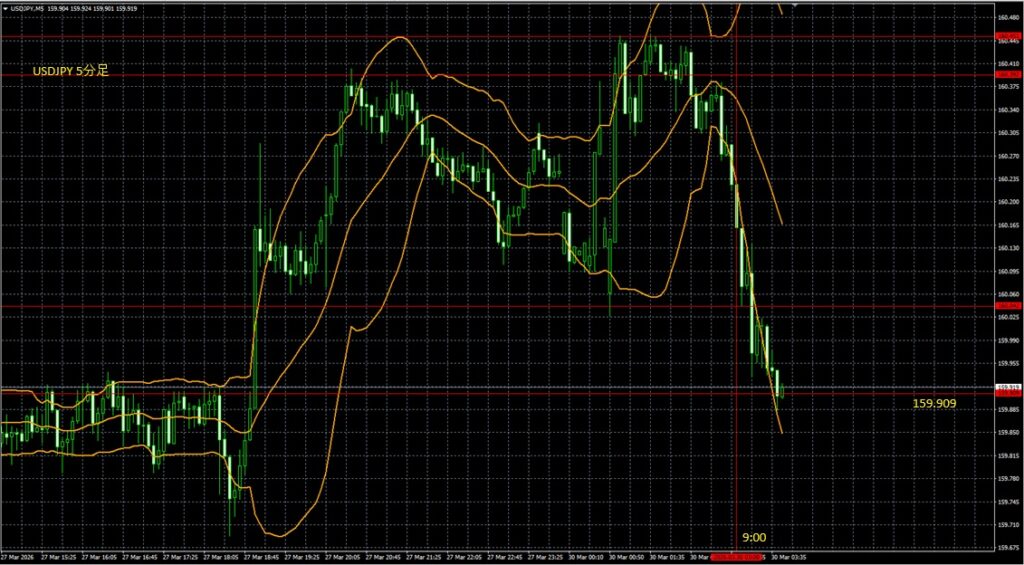Click '27 Mar 15:25' on the time axis
1024x565 pixels.
pyautogui.click(x=59, y=557)
